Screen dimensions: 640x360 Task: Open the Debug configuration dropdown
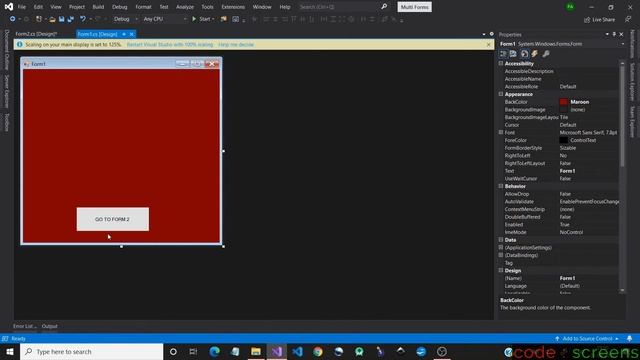coord(125,19)
